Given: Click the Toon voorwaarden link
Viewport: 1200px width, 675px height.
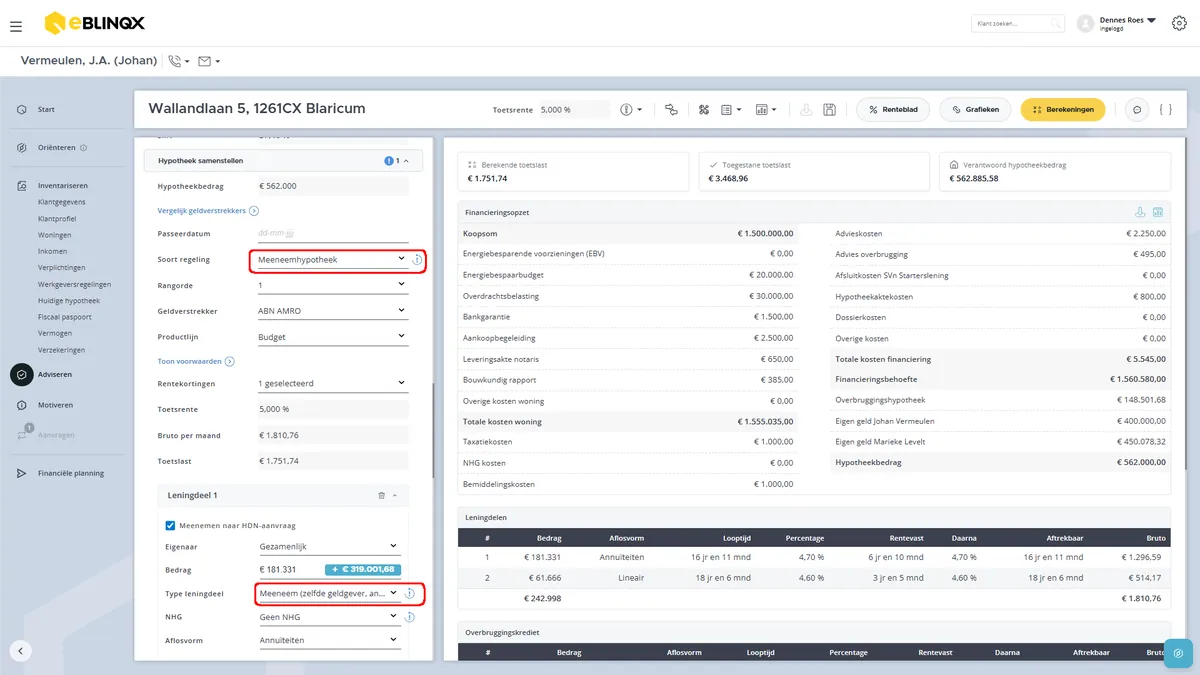Looking at the screenshot, I should 196,361.
